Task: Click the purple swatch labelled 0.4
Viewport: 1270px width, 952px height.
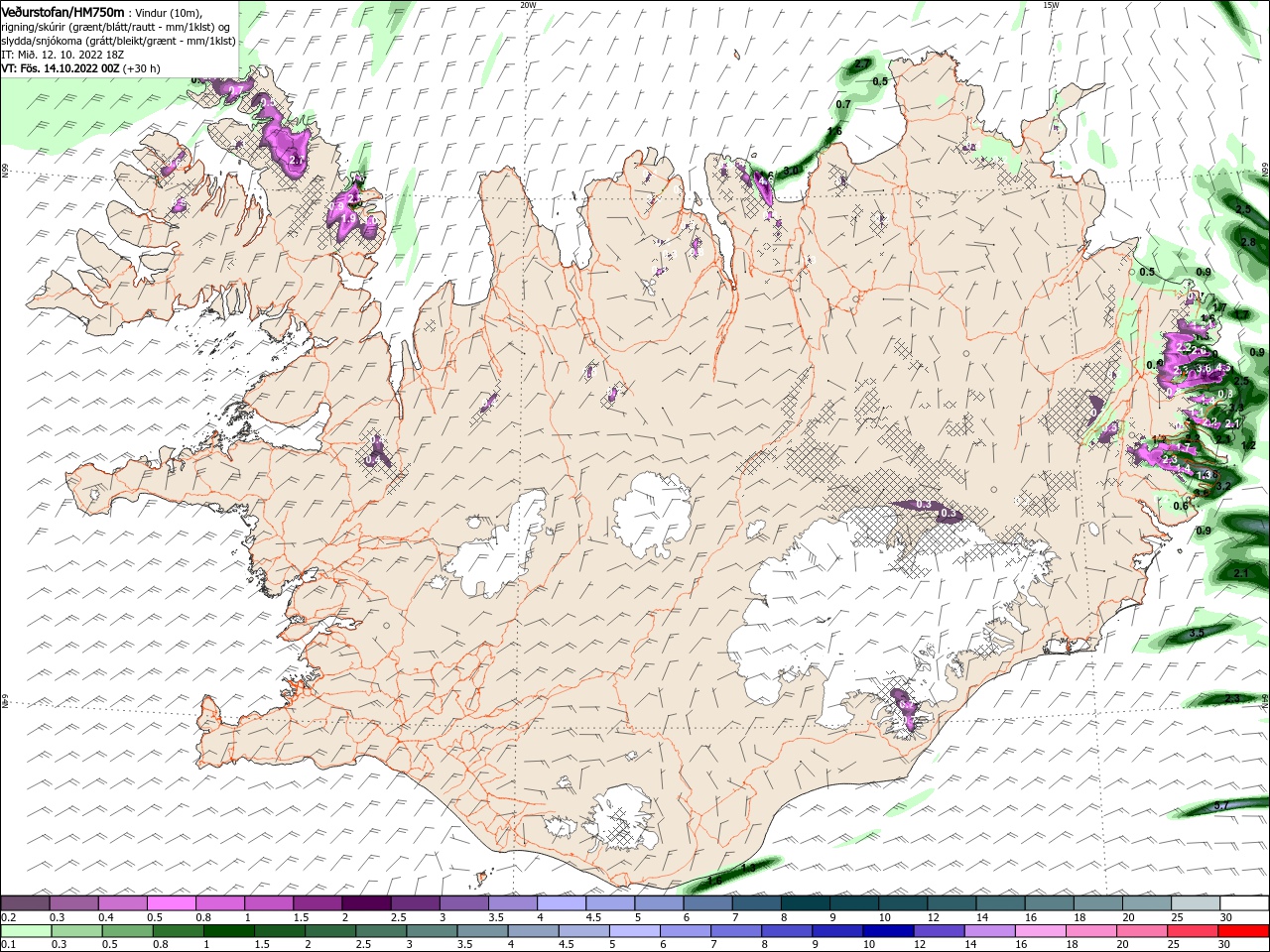Action: 123,902
